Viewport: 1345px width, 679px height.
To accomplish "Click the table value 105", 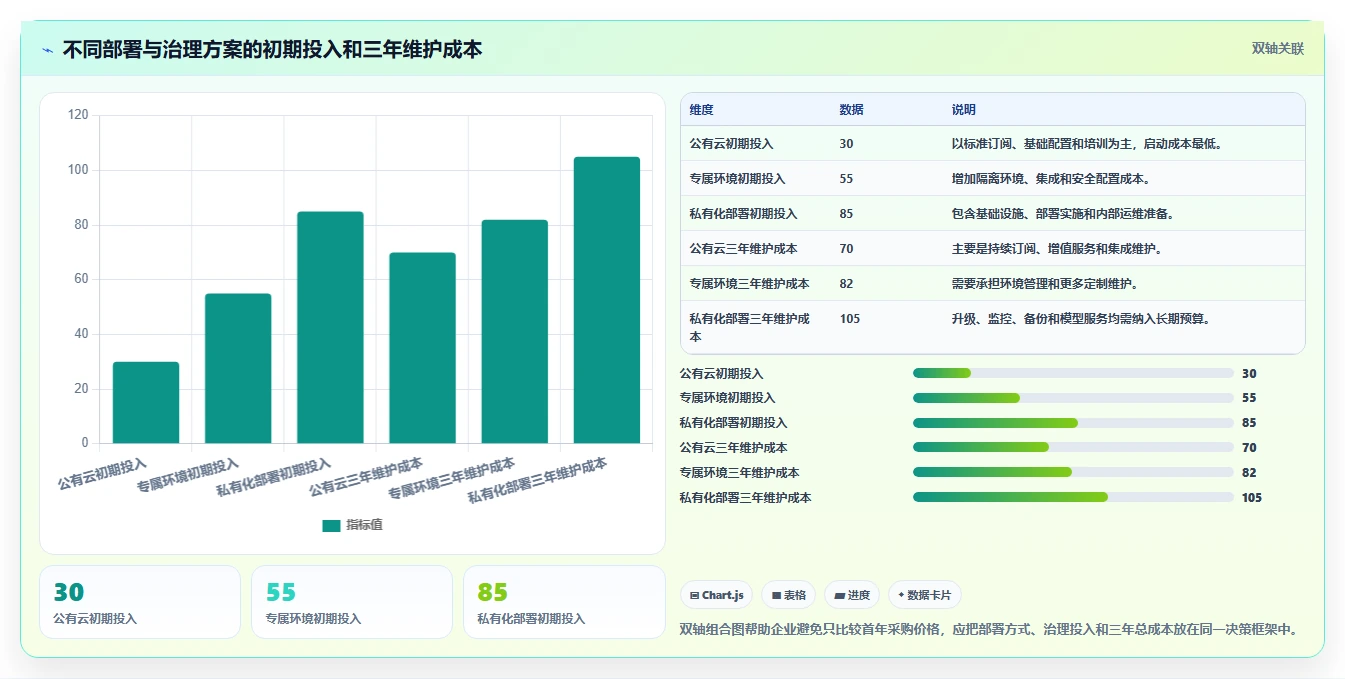I will [849, 319].
